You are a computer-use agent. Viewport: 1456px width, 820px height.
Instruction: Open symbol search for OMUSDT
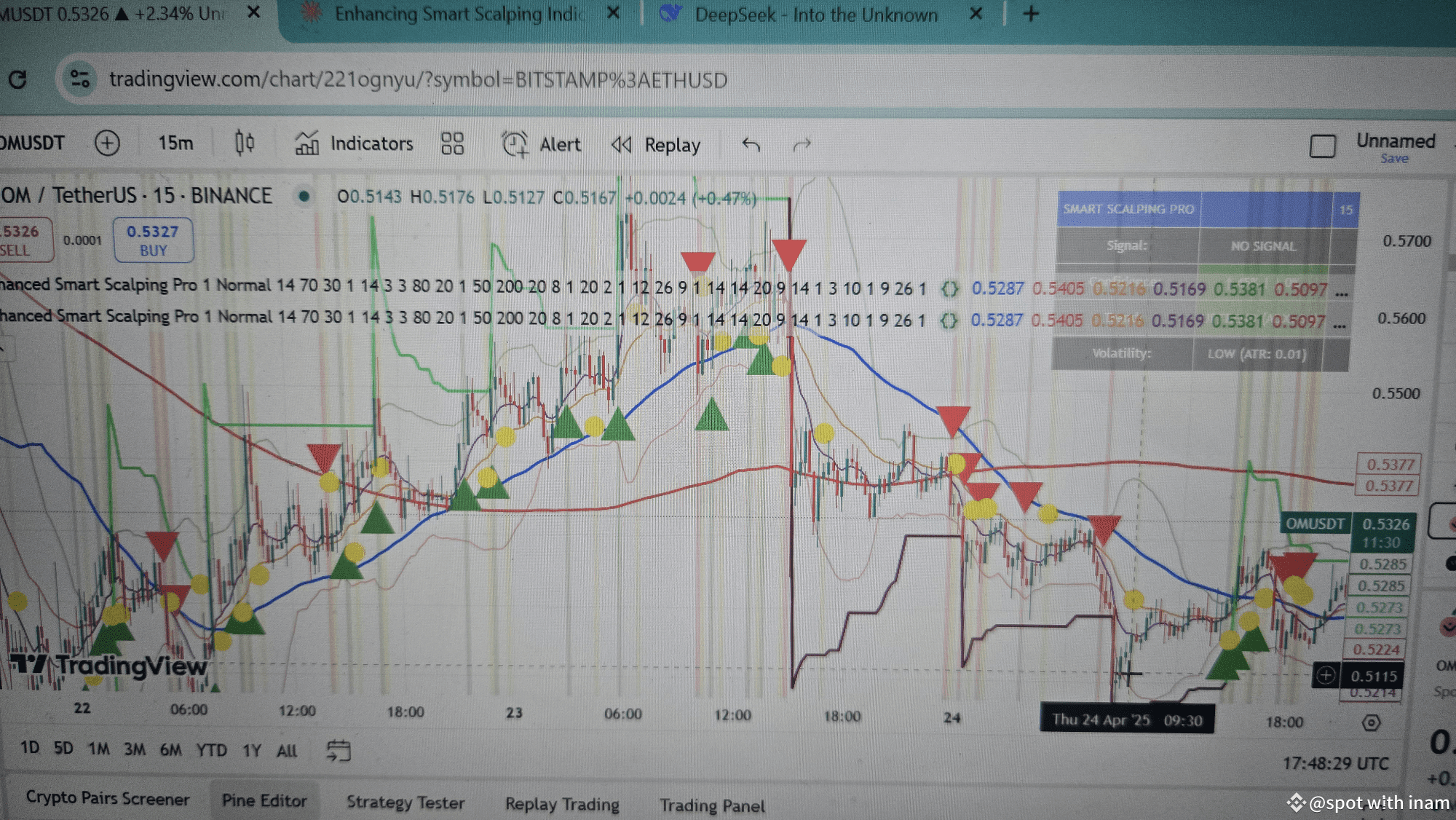click(x=33, y=143)
